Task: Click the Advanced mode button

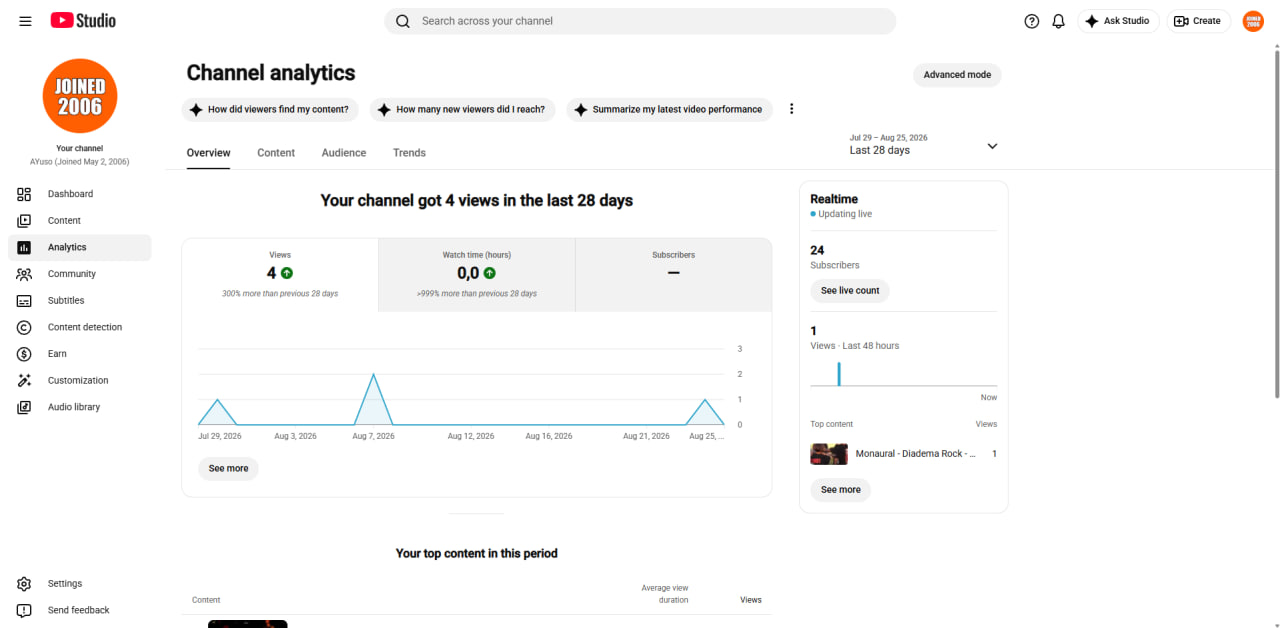Action: (957, 75)
